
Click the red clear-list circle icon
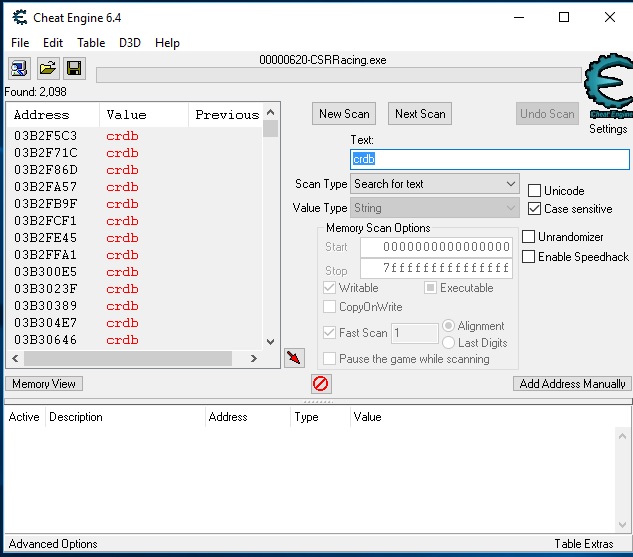[x=321, y=384]
